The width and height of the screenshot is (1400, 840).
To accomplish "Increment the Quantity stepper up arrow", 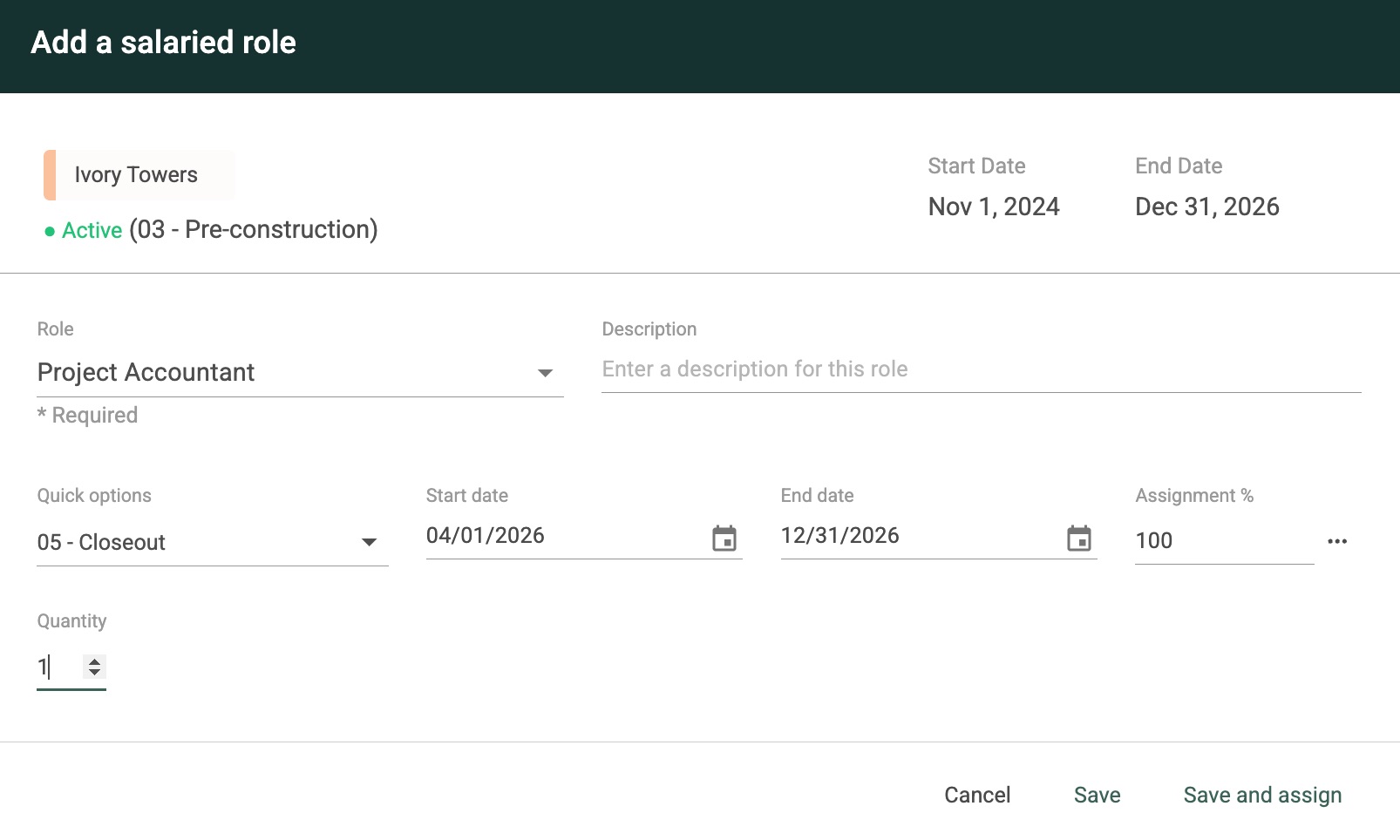I will (x=94, y=661).
